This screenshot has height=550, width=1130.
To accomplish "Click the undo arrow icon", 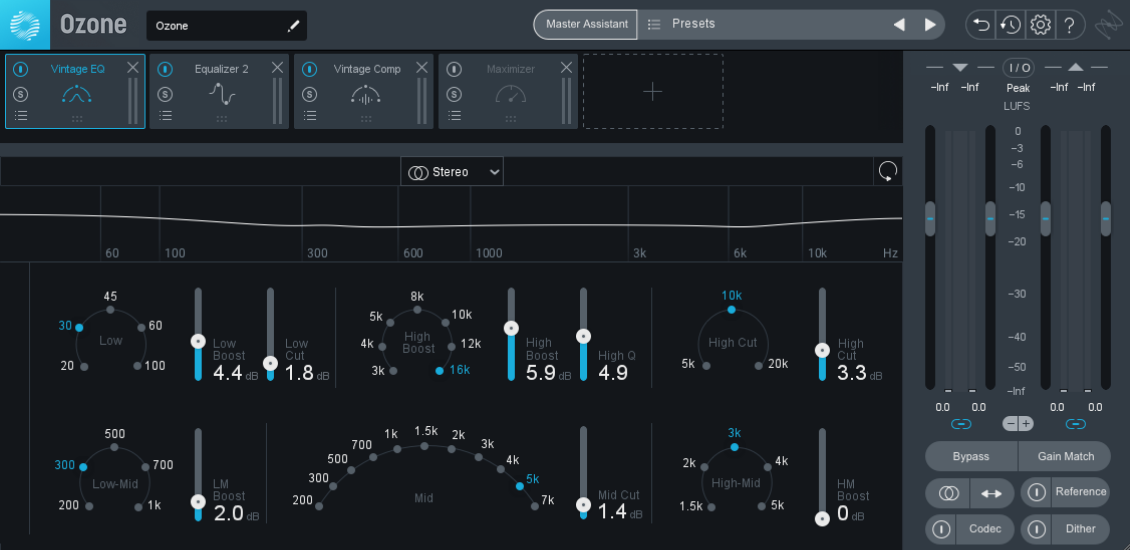I will pyautogui.click(x=981, y=25).
